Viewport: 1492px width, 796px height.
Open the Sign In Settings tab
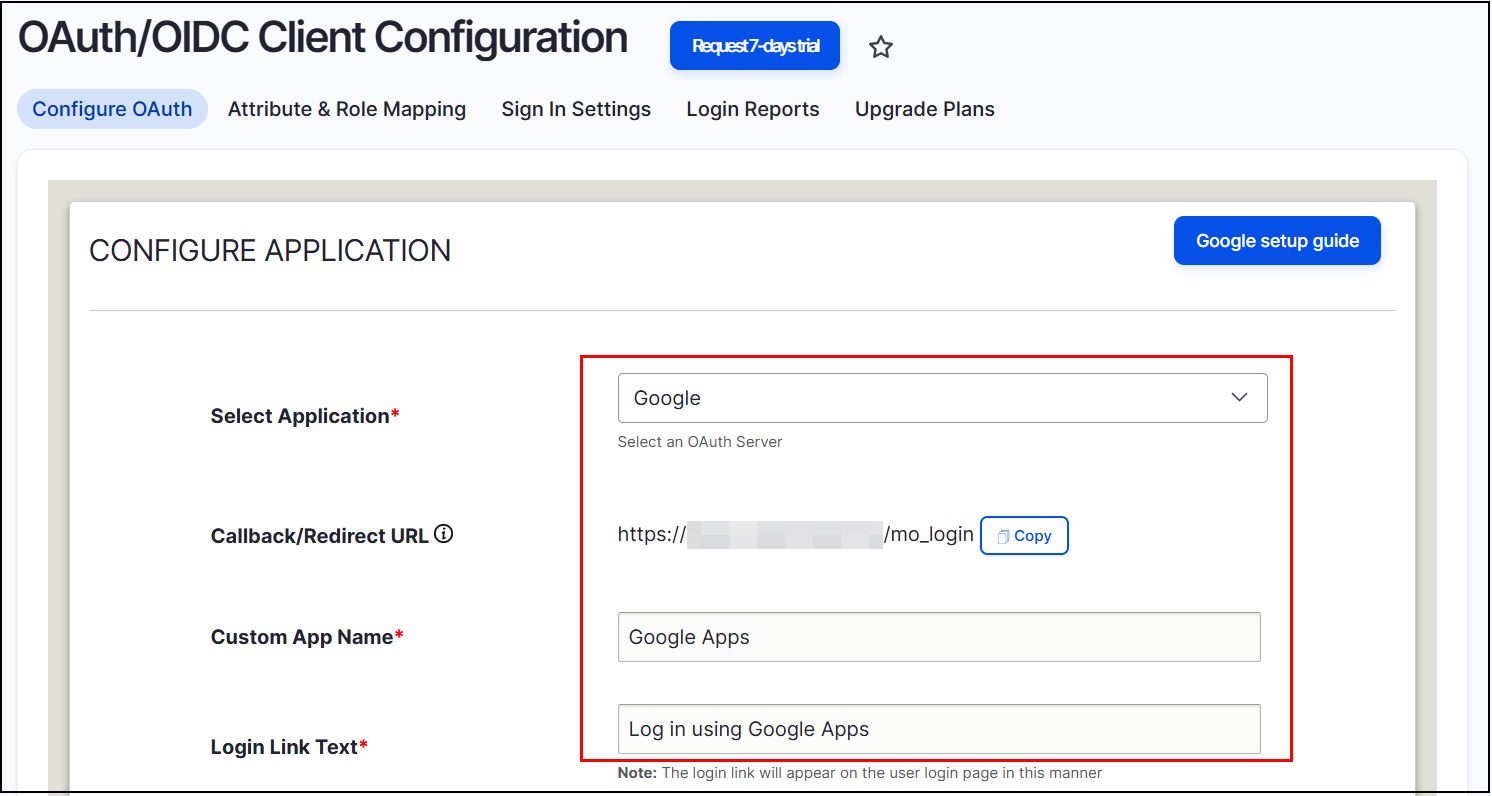(576, 109)
